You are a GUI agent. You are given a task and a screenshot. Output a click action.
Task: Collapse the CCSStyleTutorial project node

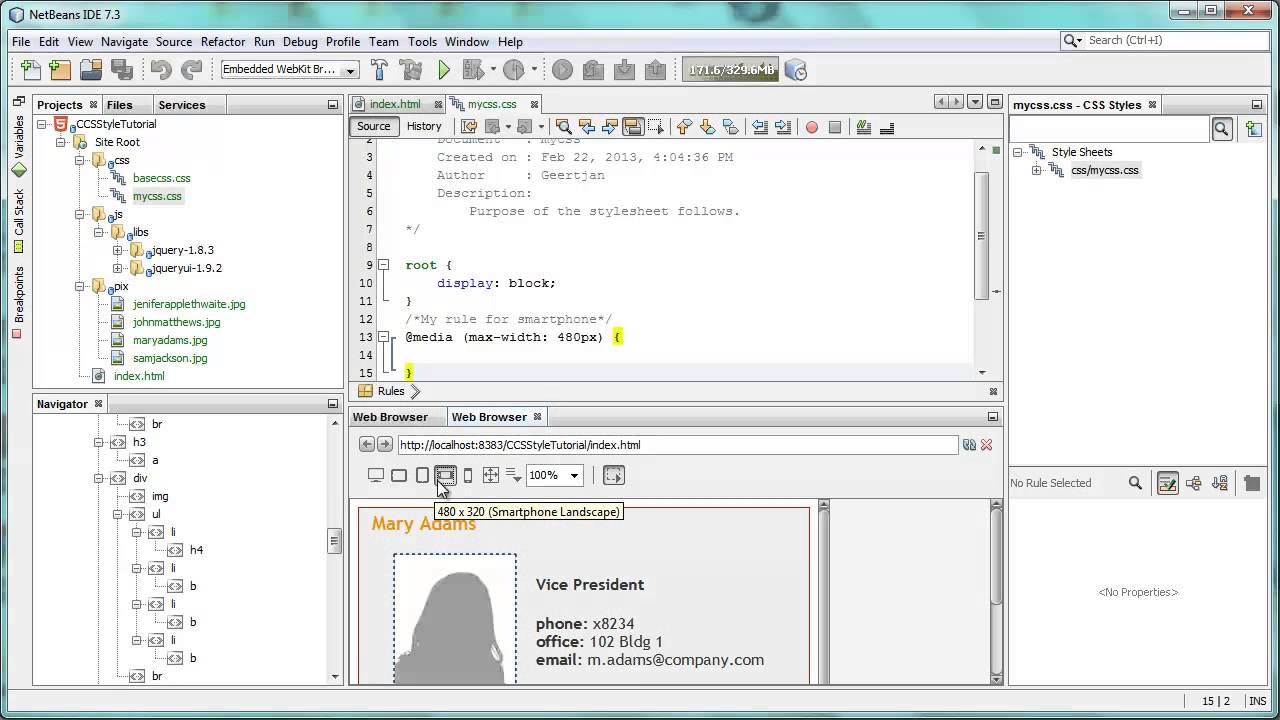pos(43,124)
